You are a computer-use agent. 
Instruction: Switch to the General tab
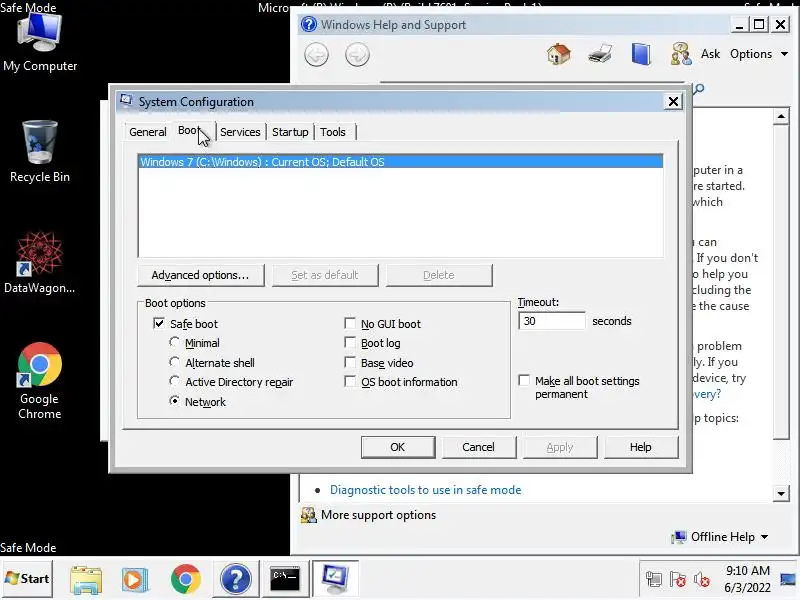tap(148, 132)
